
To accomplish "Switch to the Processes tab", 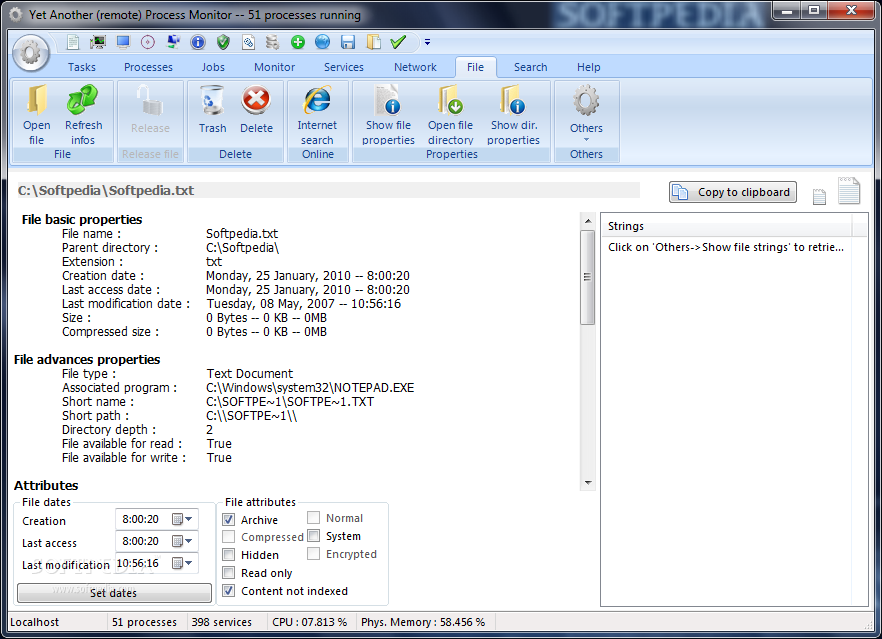I will (x=148, y=67).
